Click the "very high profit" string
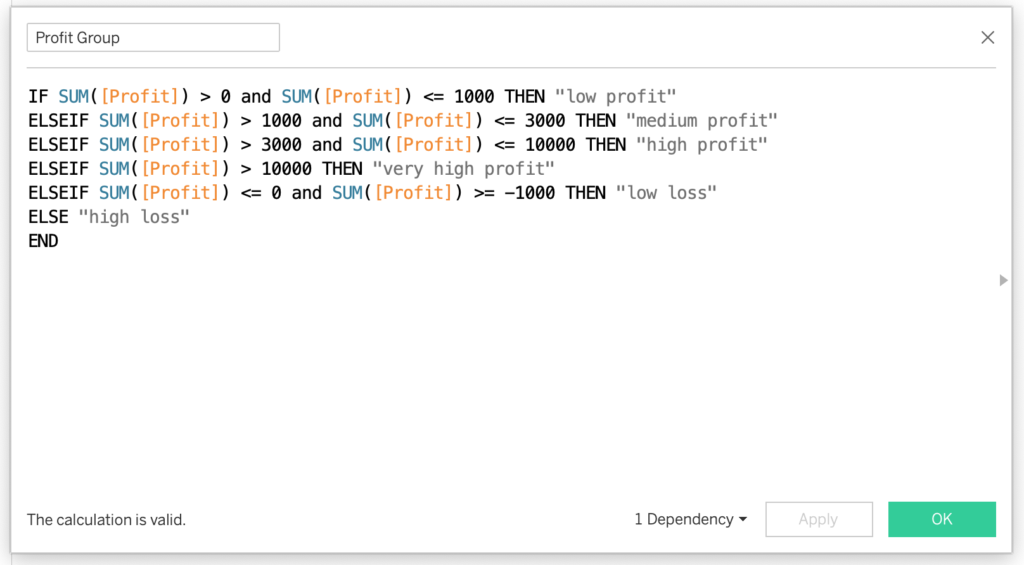This screenshot has height=565, width=1024. 463,169
